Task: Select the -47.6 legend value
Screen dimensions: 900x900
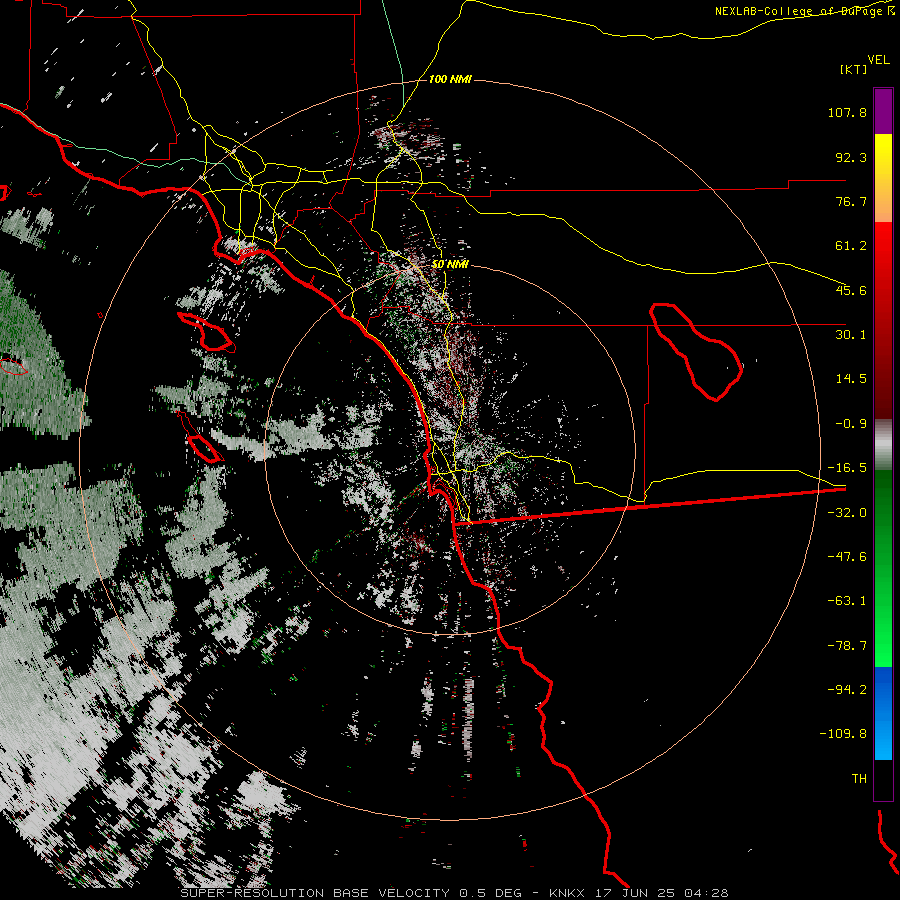Action: pyautogui.click(x=847, y=557)
